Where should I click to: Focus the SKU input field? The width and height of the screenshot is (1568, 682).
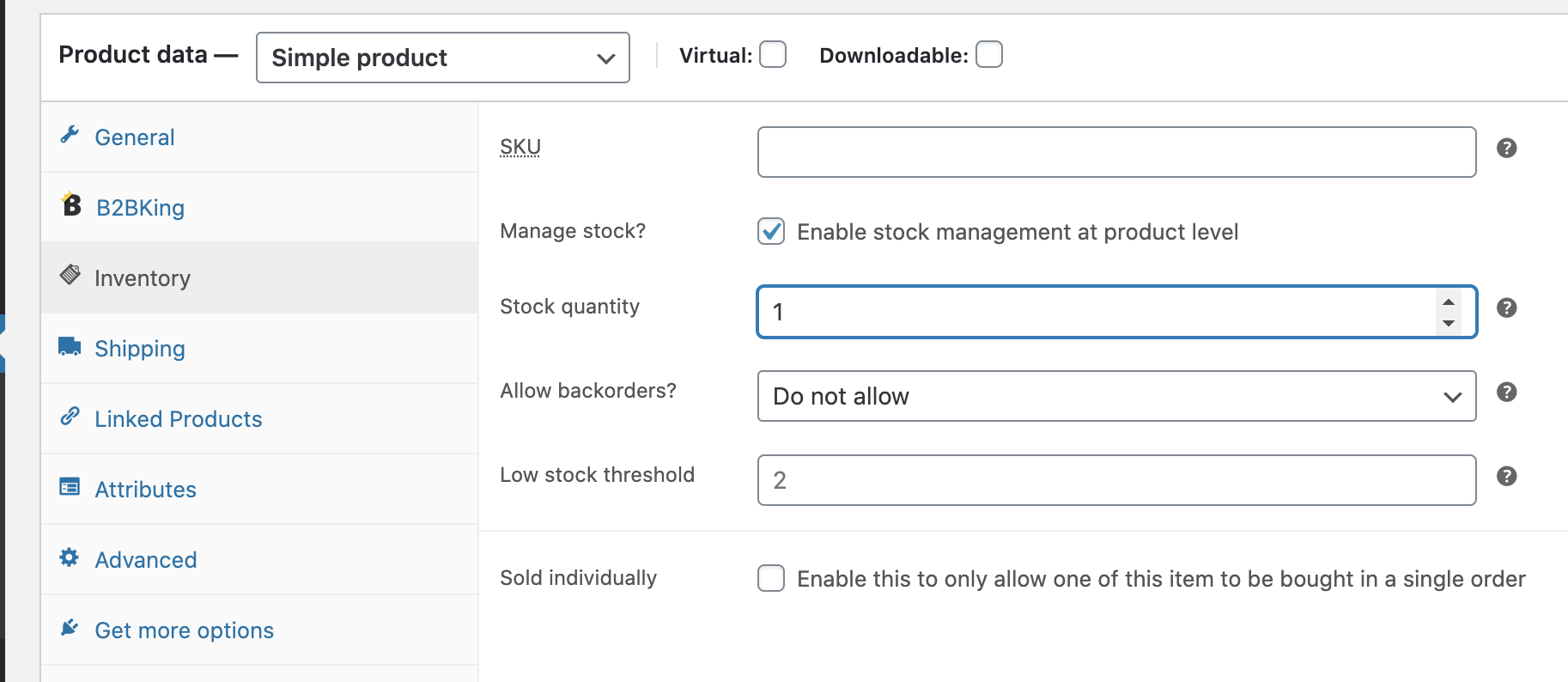(x=1116, y=152)
